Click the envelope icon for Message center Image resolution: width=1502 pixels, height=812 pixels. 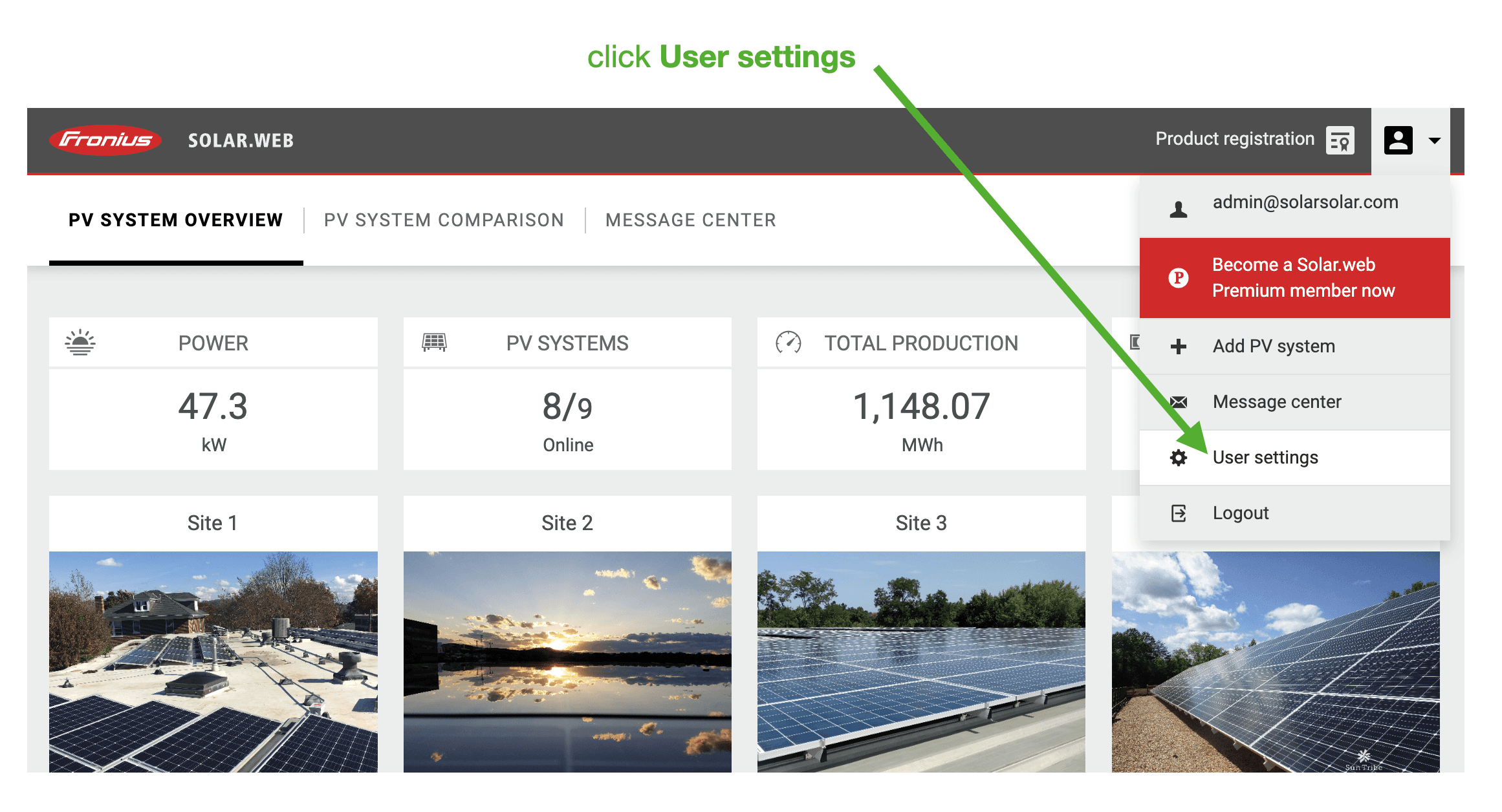pyautogui.click(x=1179, y=402)
